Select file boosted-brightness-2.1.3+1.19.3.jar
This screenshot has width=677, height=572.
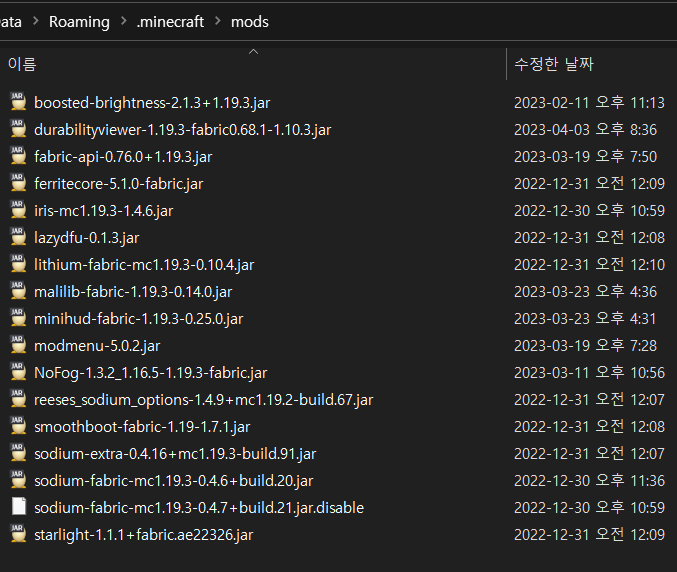coord(152,103)
